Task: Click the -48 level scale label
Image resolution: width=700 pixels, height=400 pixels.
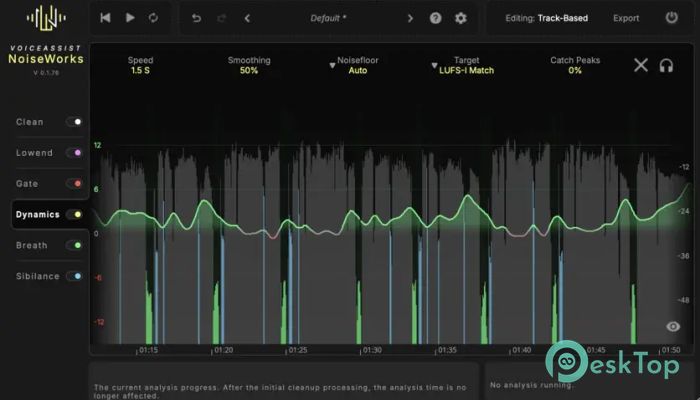Action: coord(684,300)
